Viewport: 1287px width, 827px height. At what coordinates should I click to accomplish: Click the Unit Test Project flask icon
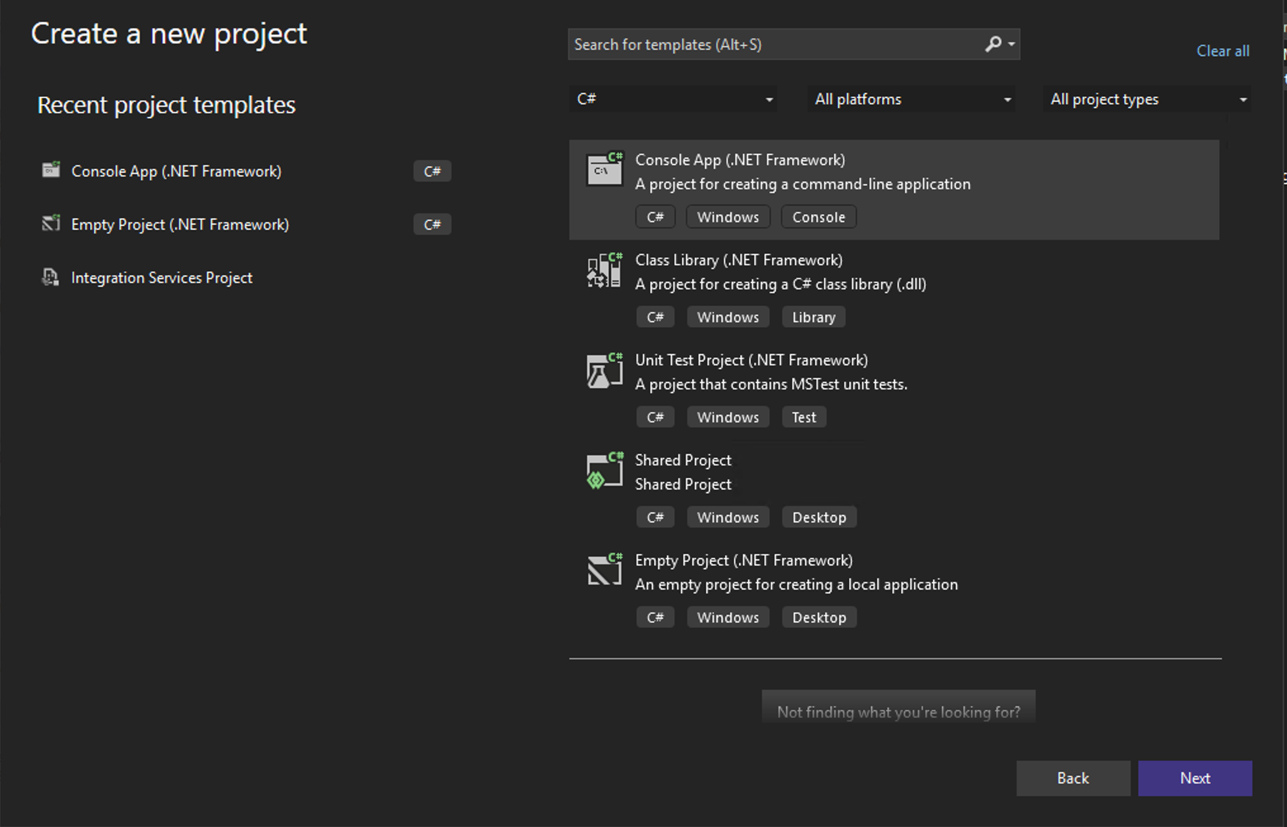605,370
